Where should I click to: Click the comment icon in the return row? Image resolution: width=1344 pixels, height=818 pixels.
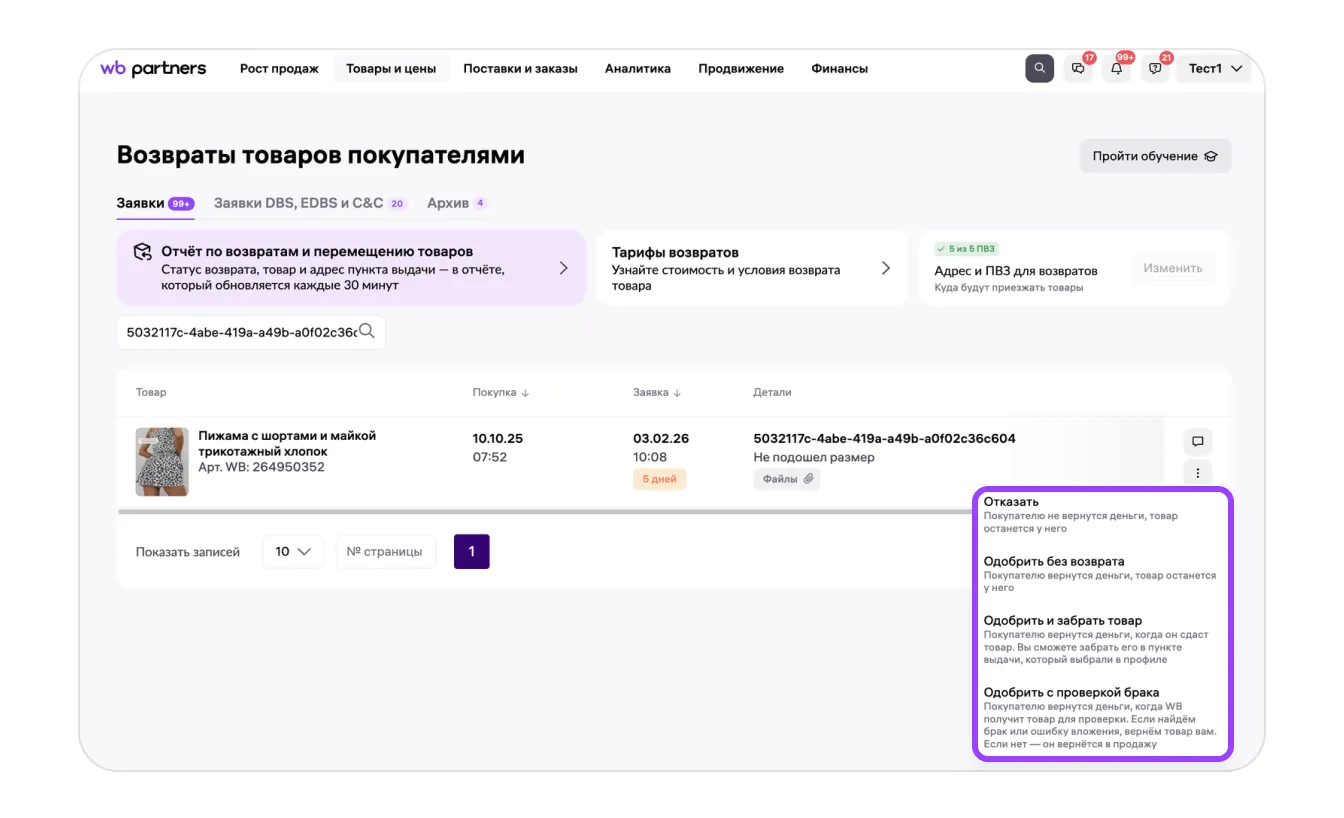tap(1197, 441)
